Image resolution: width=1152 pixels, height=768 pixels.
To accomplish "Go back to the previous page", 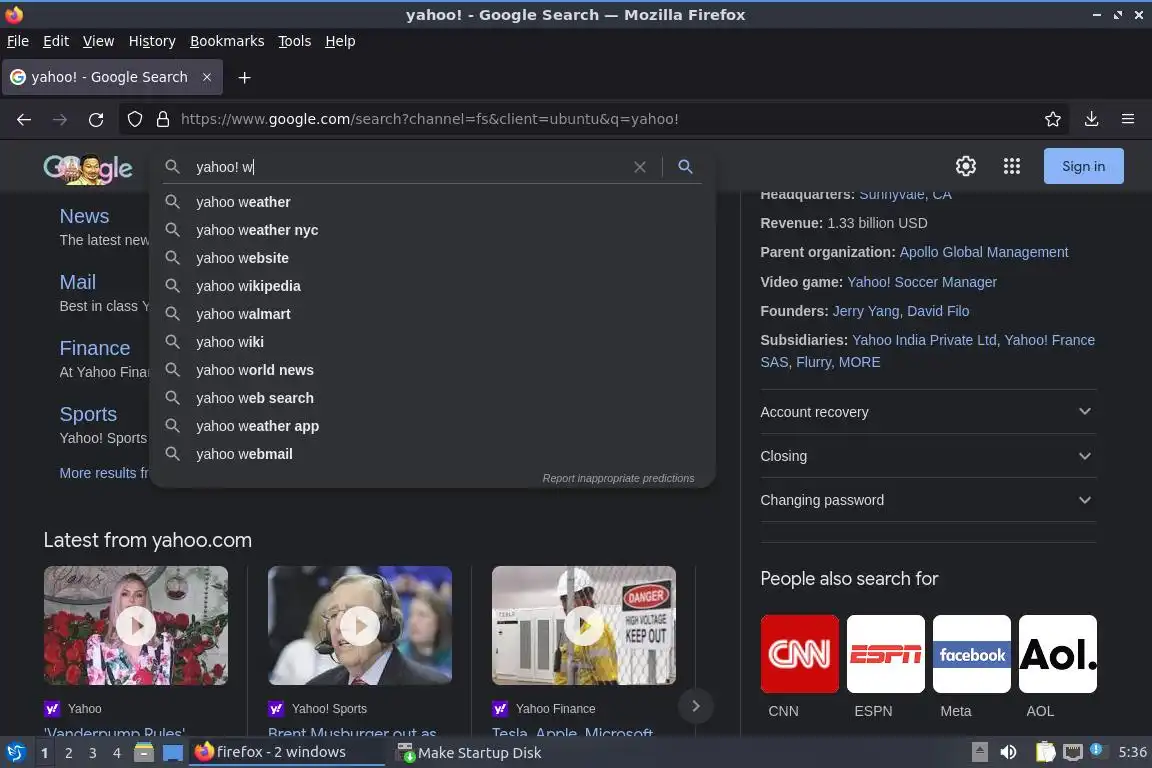I will coord(24,119).
